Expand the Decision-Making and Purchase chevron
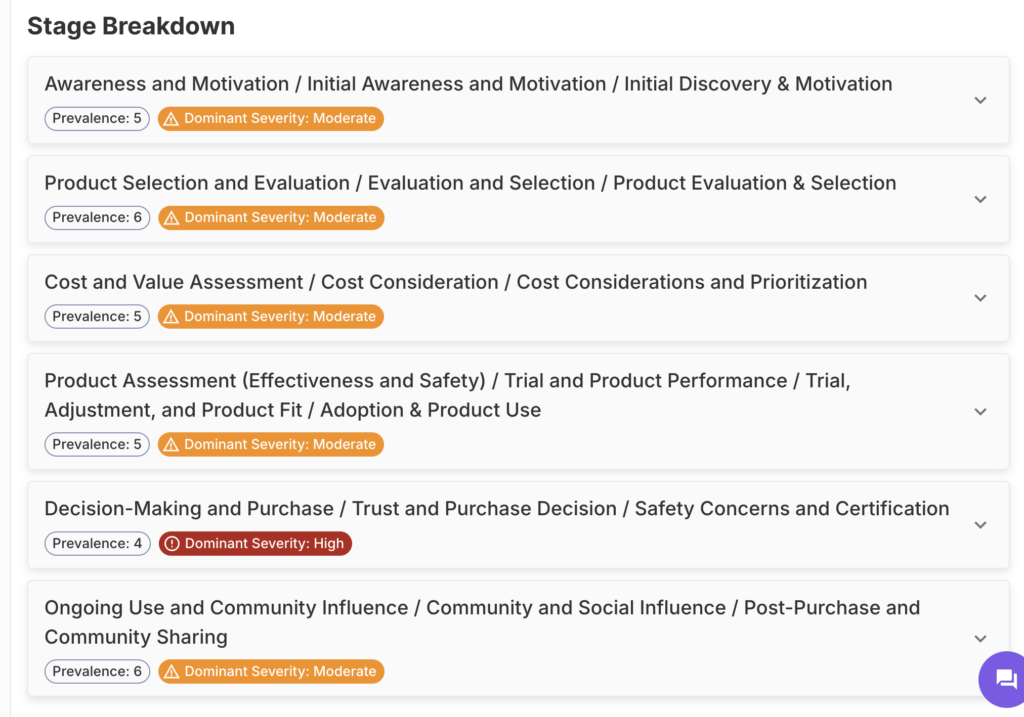 980,525
